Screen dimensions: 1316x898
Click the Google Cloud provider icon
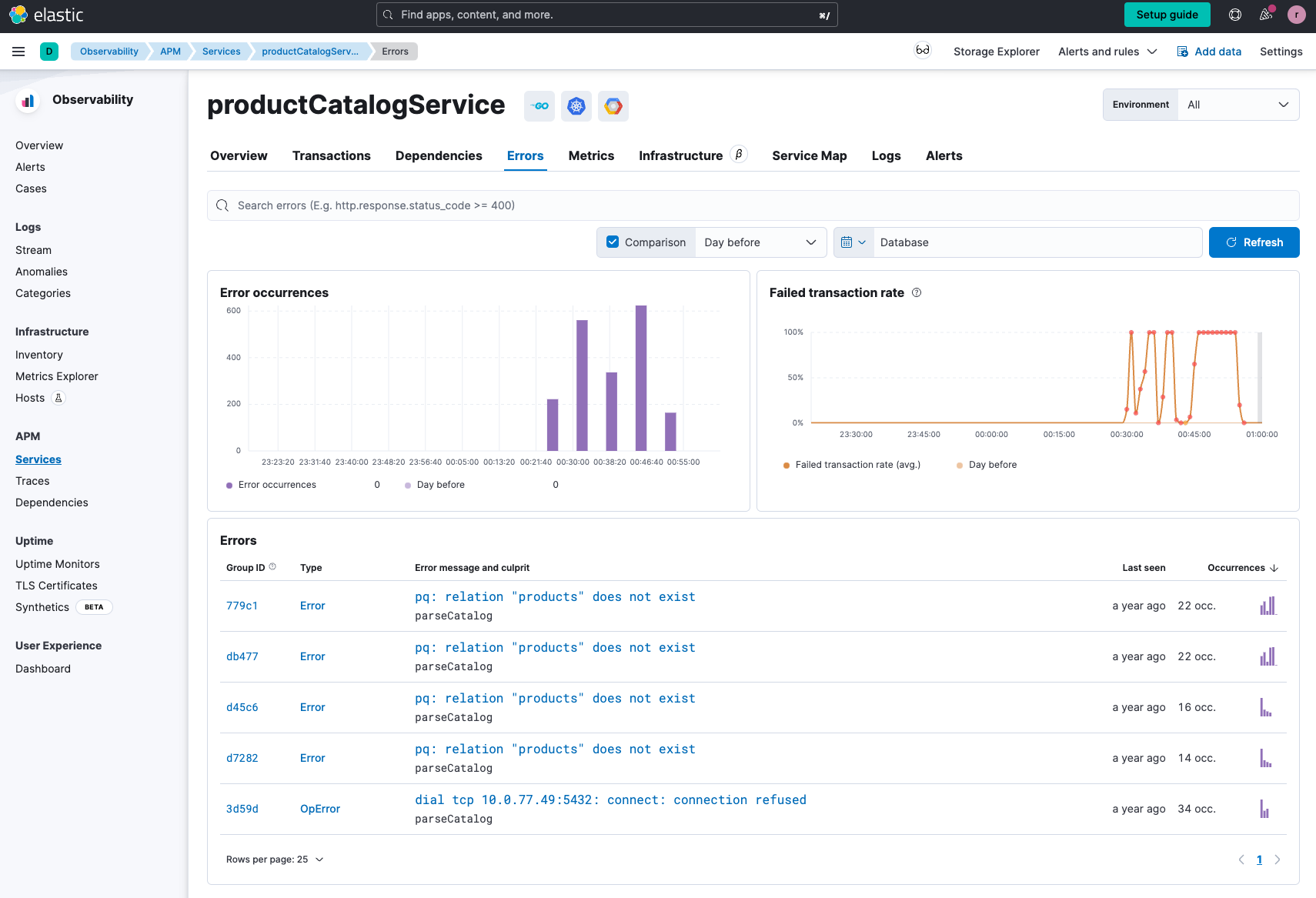[x=613, y=106]
